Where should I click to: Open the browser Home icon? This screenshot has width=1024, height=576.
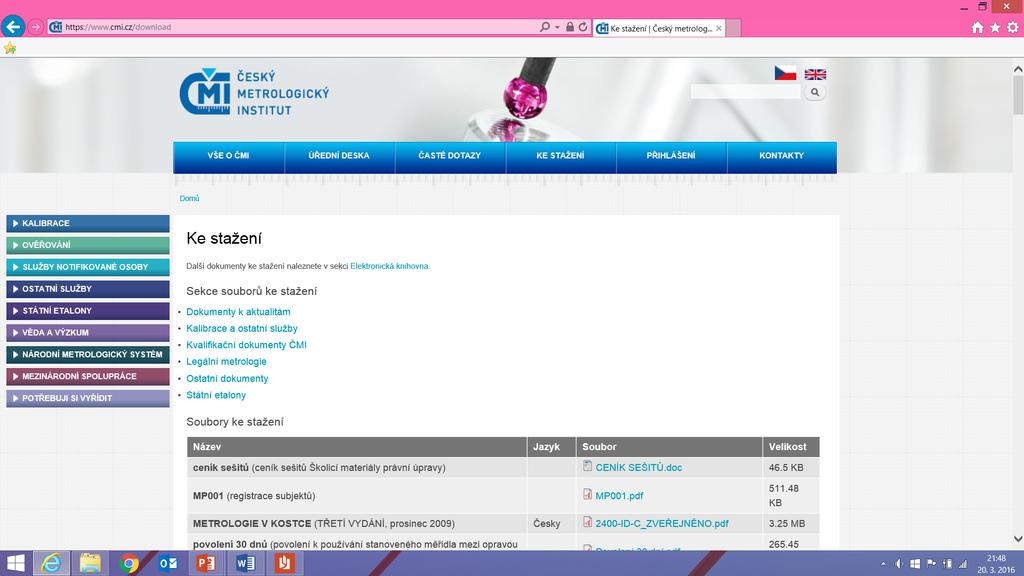coord(977,27)
